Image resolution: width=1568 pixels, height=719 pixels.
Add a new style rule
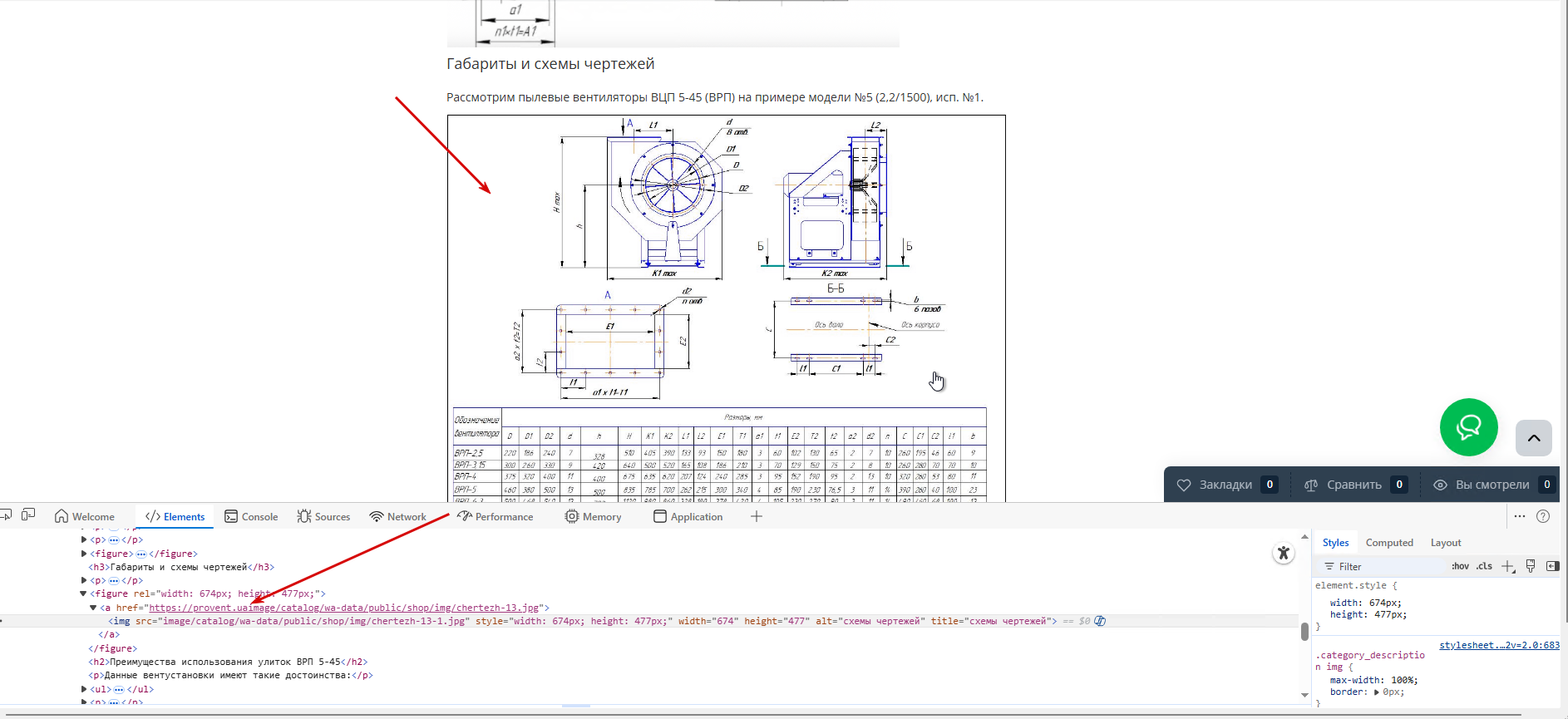(x=1508, y=566)
